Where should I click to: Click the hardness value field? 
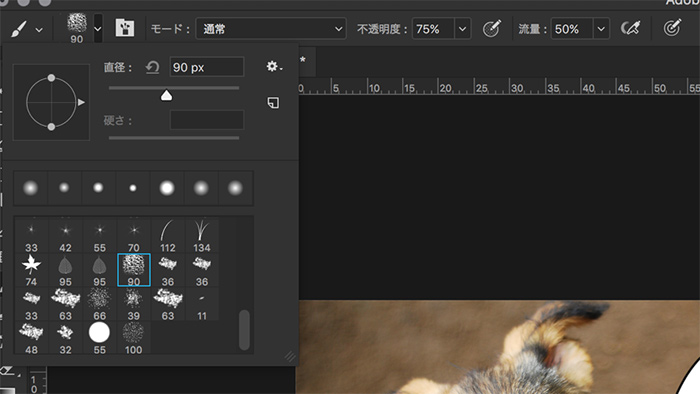(207, 120)
